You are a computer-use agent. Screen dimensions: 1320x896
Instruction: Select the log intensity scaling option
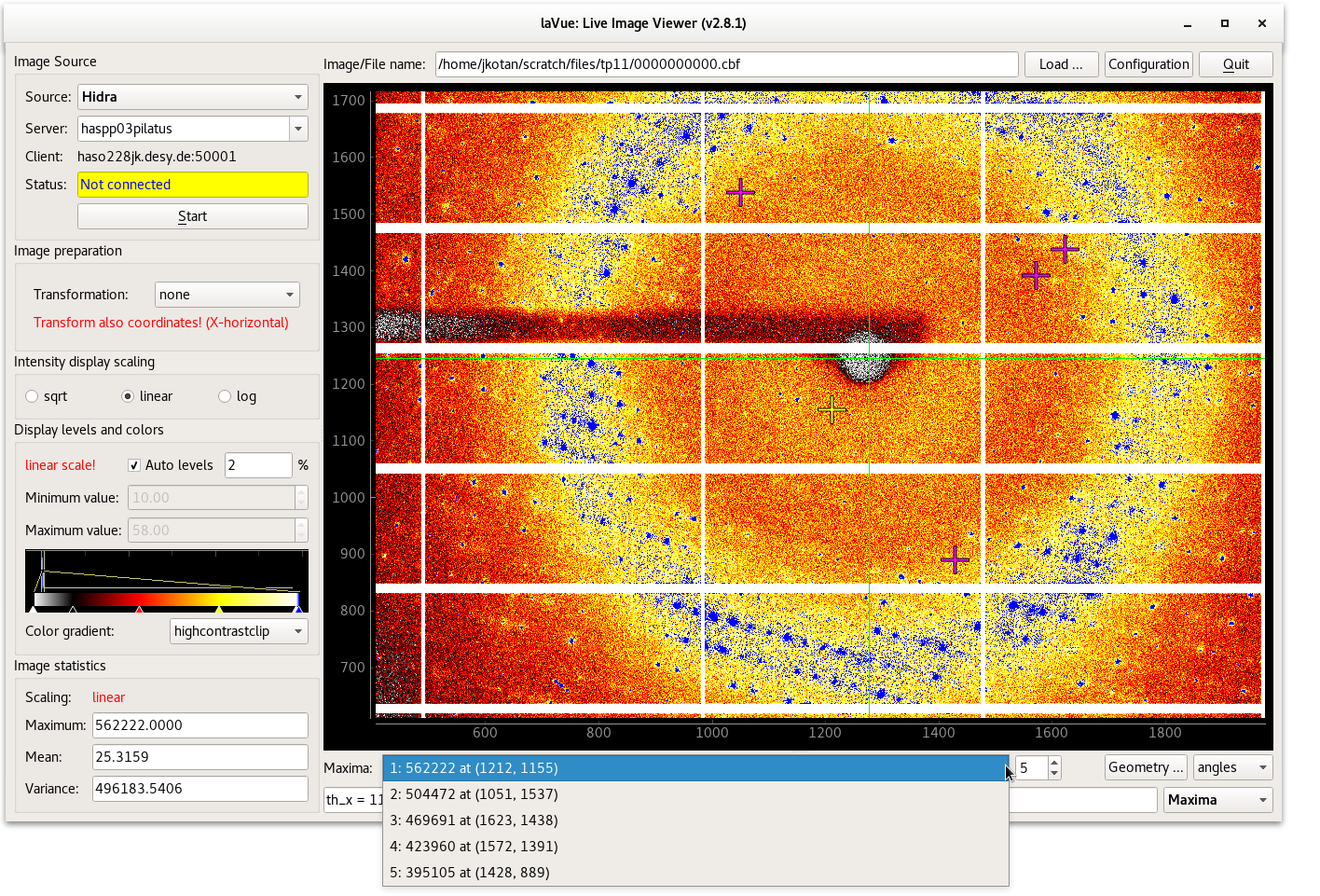225,396
